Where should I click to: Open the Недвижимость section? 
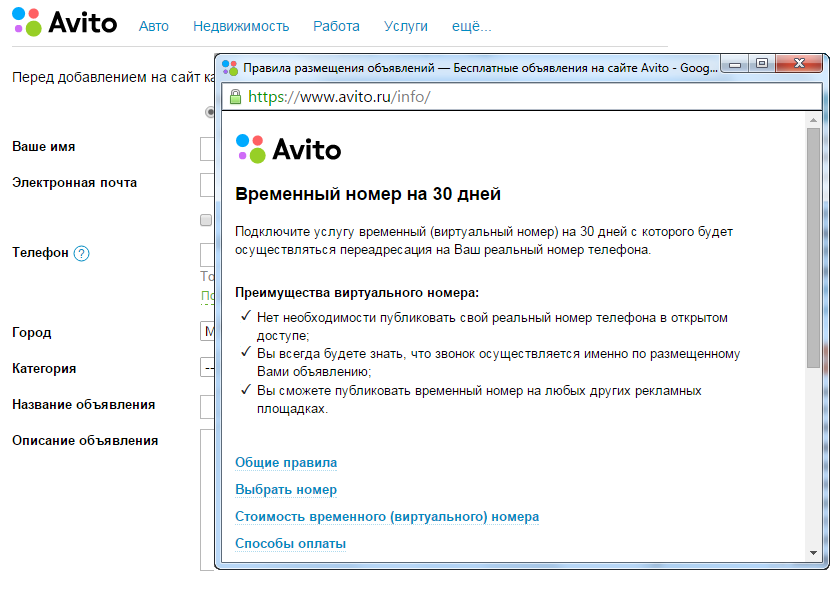(241, 26)
